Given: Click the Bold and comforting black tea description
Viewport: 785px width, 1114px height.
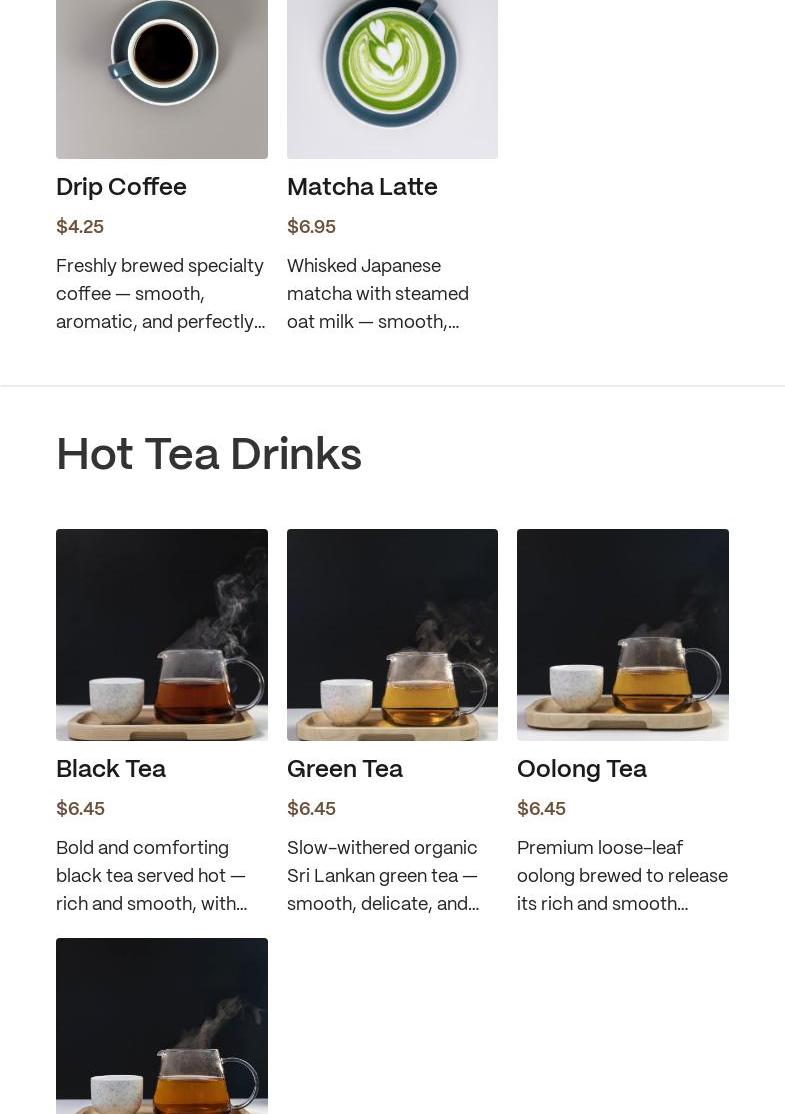Looking at the screenshot, I should click(x=151, y=875).
